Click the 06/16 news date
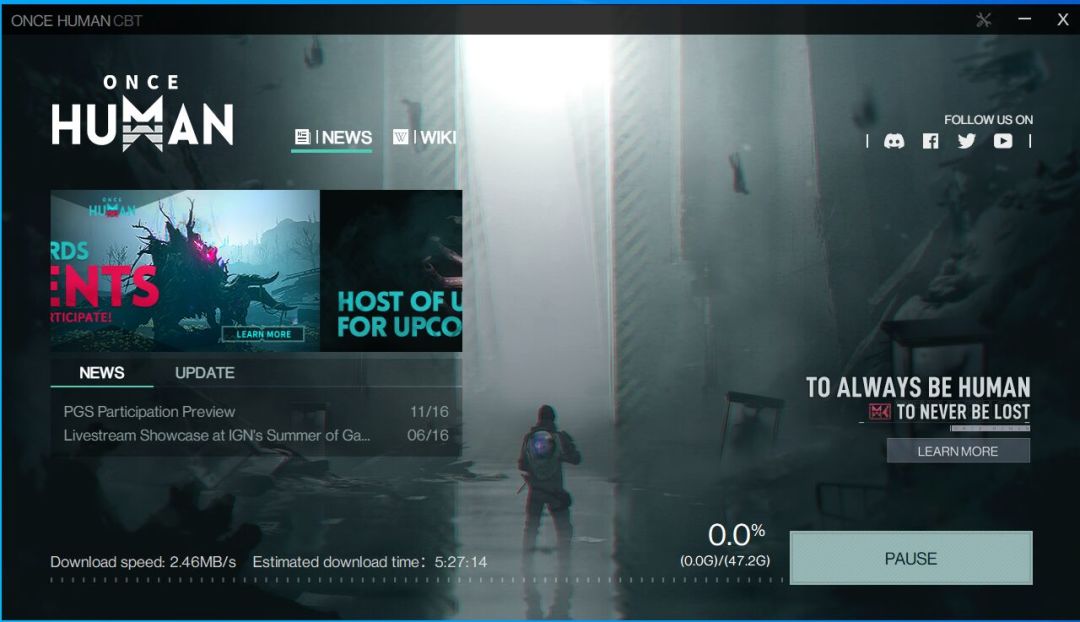This screenshot has width=1080, height=622. pyautogui.click(x=428, y=435)
